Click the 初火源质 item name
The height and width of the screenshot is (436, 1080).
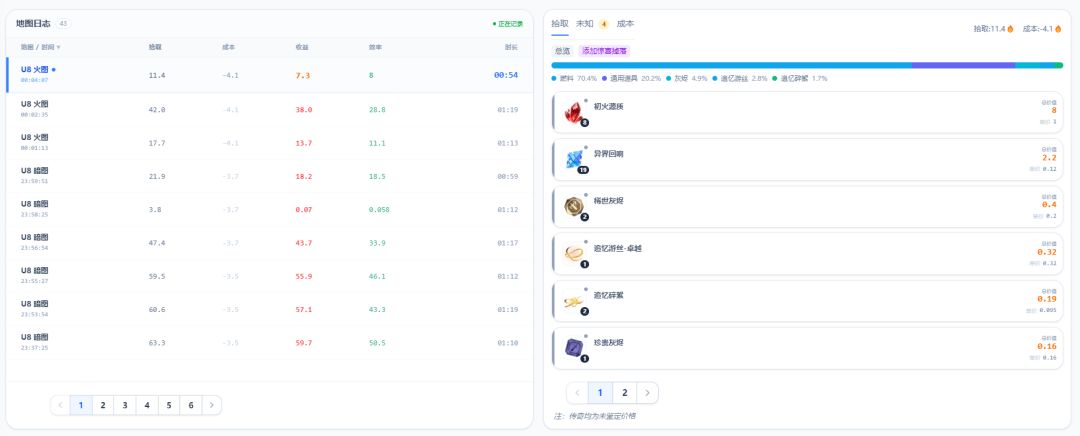click(x=608, y=107)
